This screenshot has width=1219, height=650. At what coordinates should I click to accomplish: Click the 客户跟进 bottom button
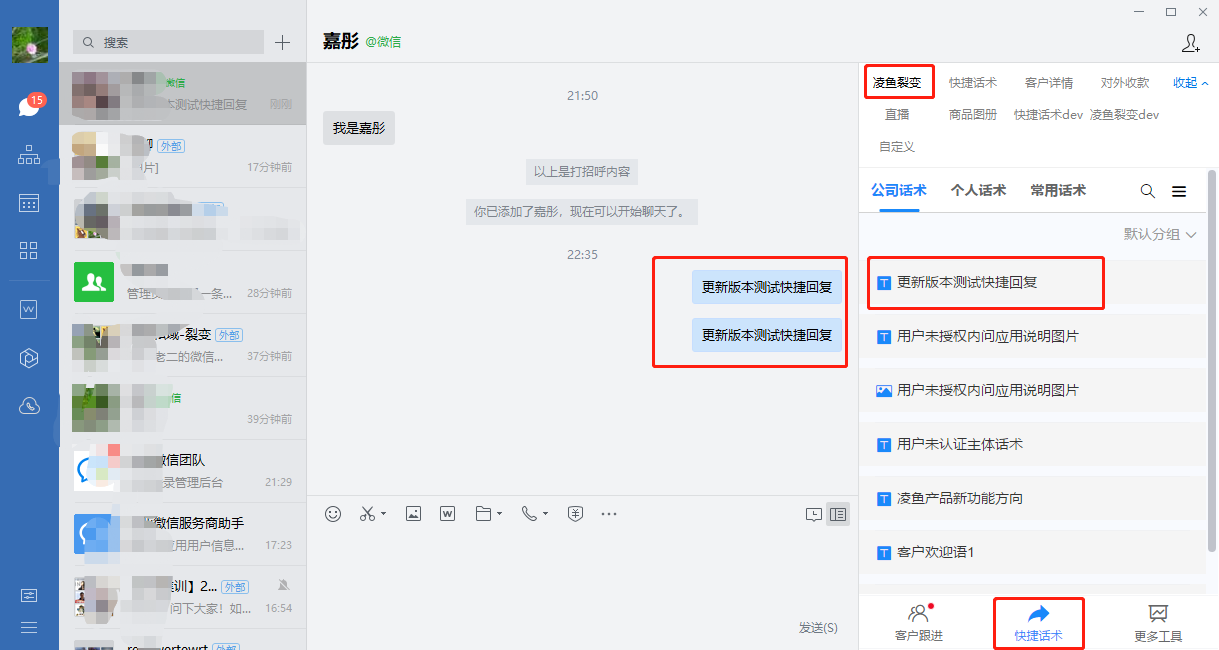(x=918, y=623)
